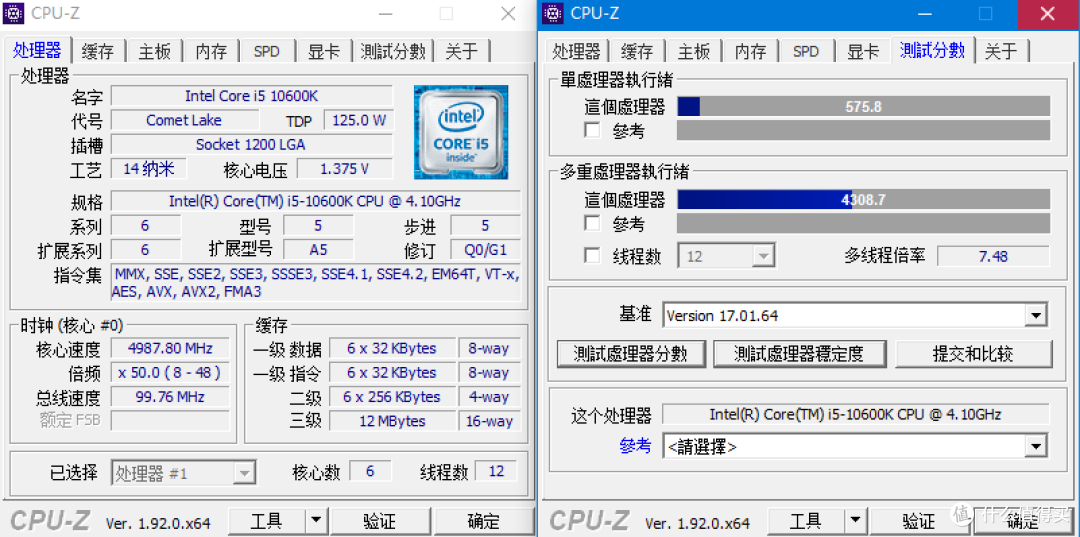Click the 修订 value Q0/G1
Screen dimensions: 1080x537
[485, 249]
